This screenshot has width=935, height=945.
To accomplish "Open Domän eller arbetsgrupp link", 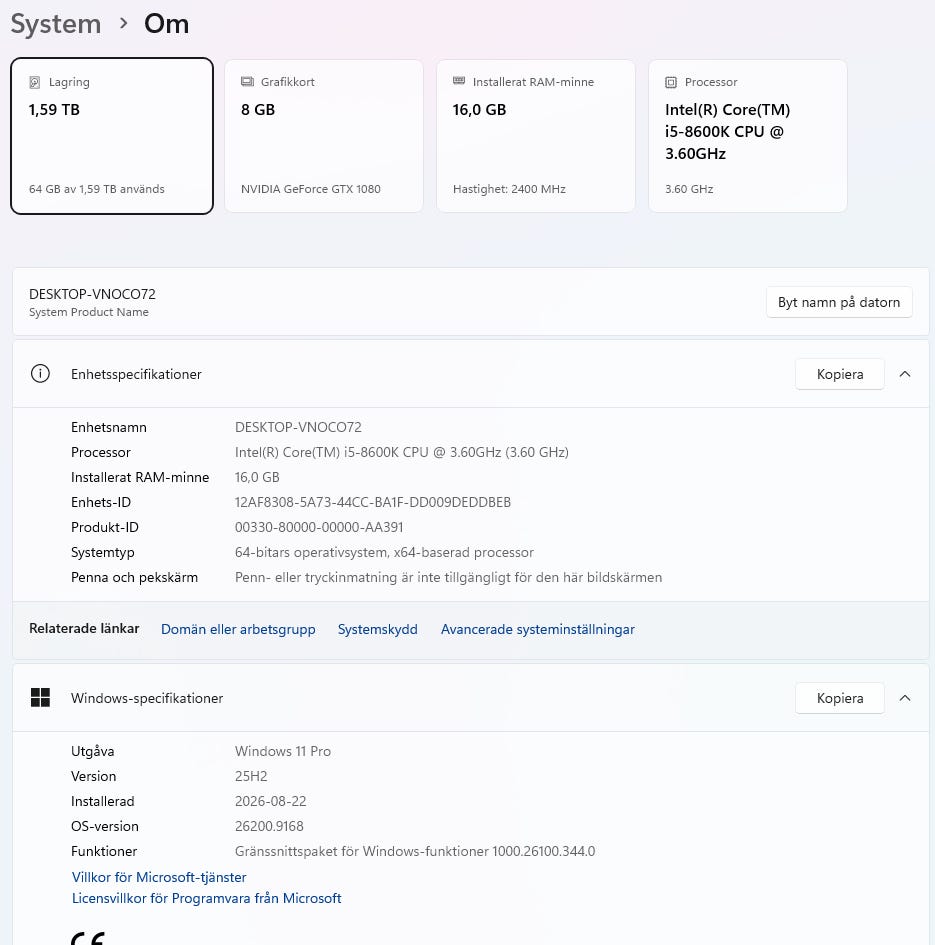I will pyautogui.click(x=238, y=629).
